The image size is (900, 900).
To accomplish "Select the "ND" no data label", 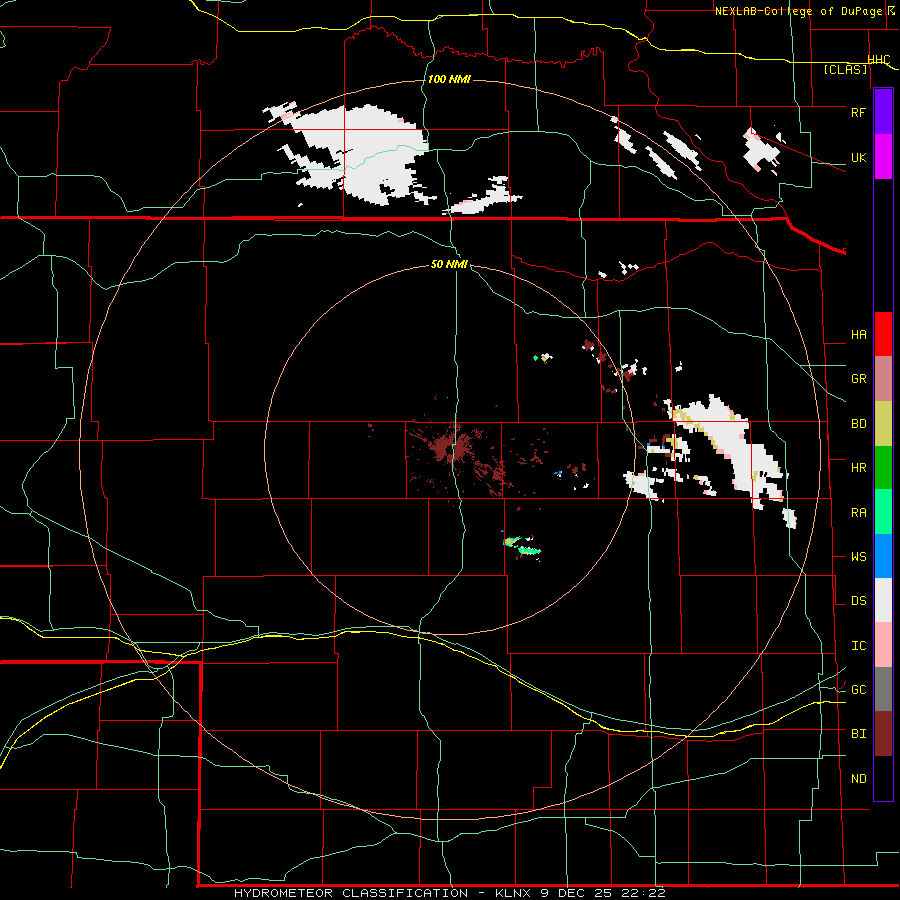I will tap(858, 779).
